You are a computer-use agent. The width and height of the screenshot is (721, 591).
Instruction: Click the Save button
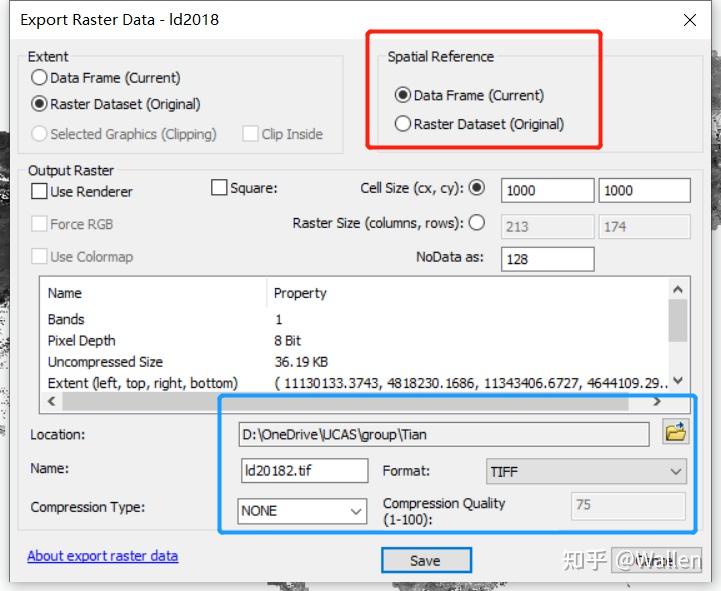[x=426, y=560]
